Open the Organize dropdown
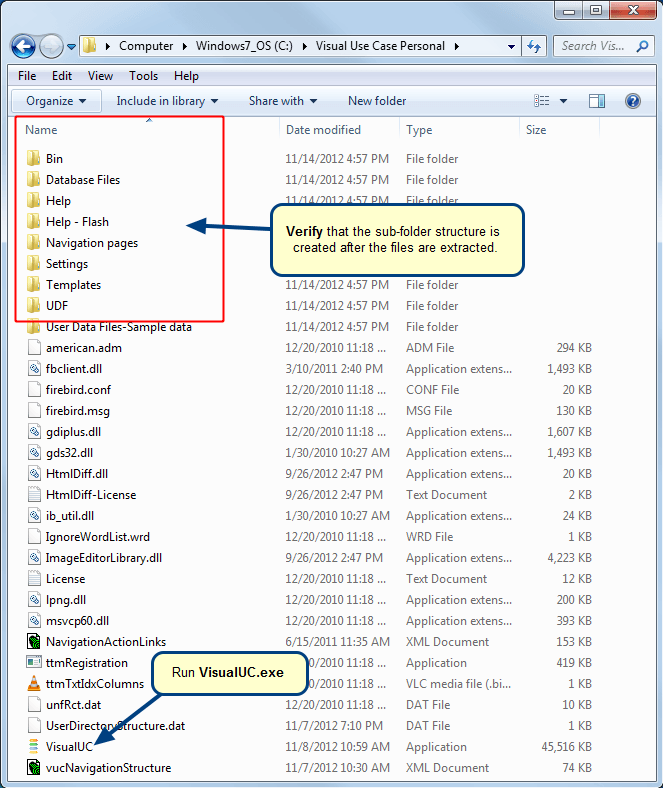This screenshot has height=788, width=663. [x=56, y=101]
